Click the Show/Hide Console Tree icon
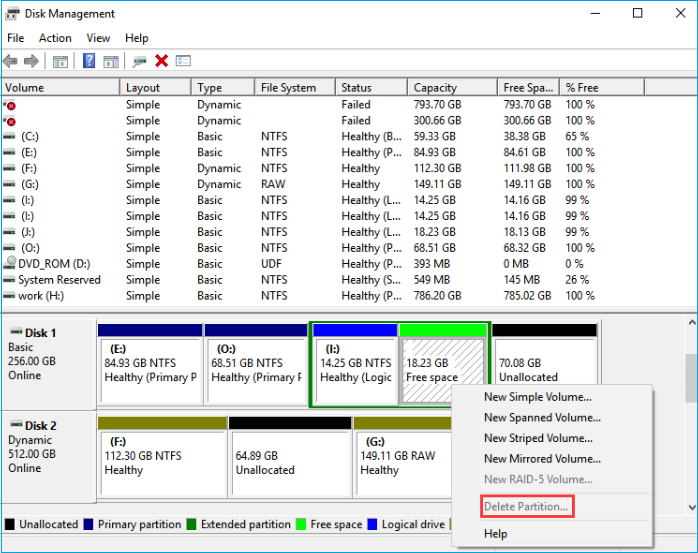The image size is (698, 553). coord(60,61)
